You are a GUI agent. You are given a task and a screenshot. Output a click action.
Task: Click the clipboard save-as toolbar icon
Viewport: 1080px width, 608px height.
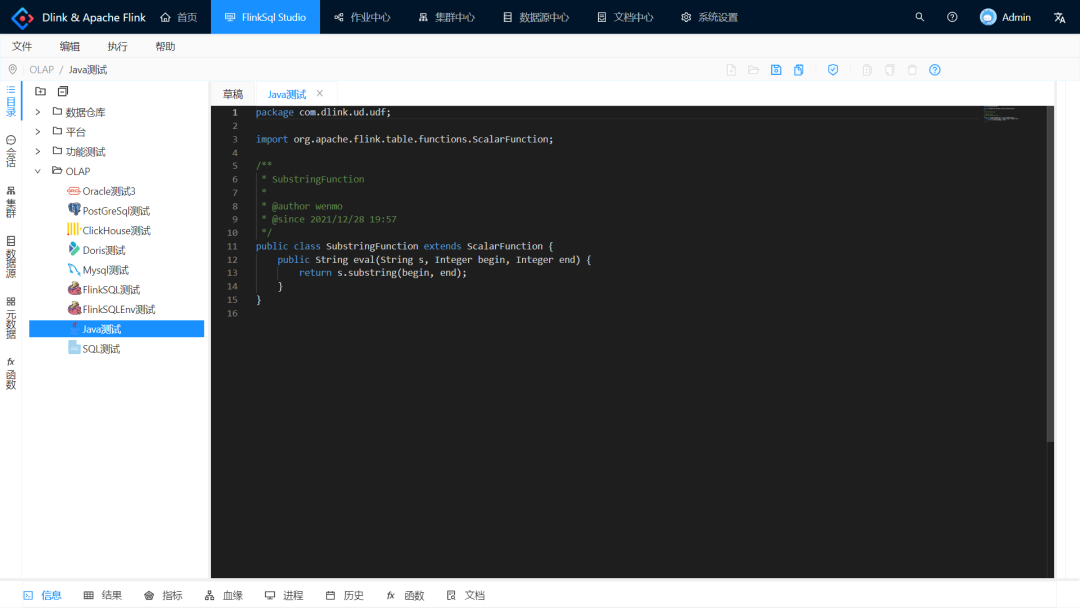pos(799,70)
